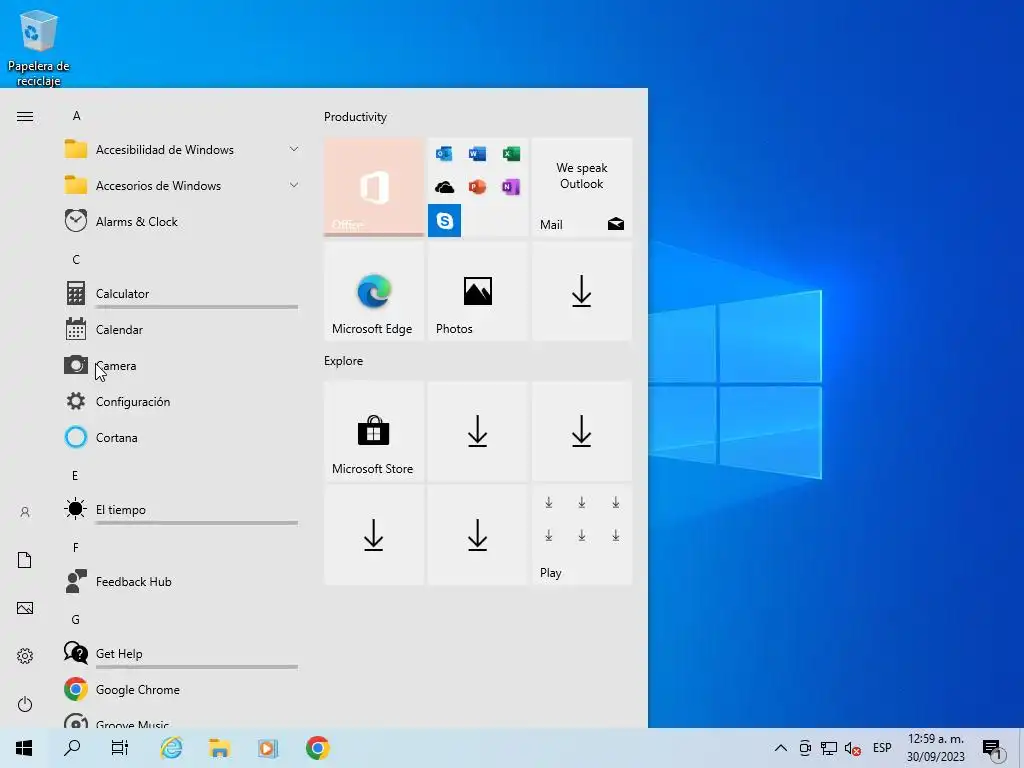Open Excel icon in Office apps tile
Screen dimensions: 1024x768
[x=511, y=153]
